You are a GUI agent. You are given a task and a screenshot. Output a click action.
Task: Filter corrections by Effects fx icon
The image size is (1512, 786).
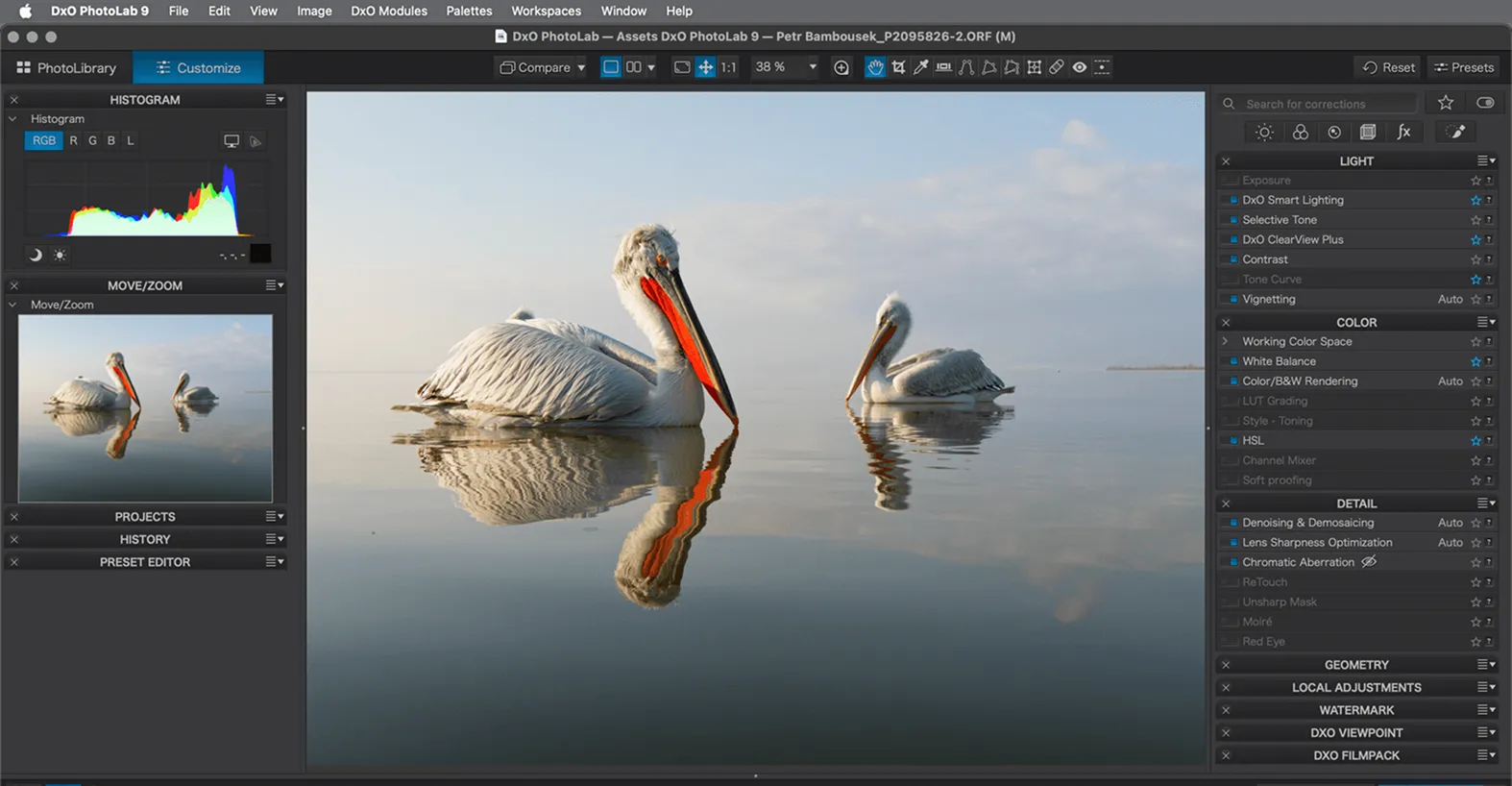click(x=1403, y=133)
